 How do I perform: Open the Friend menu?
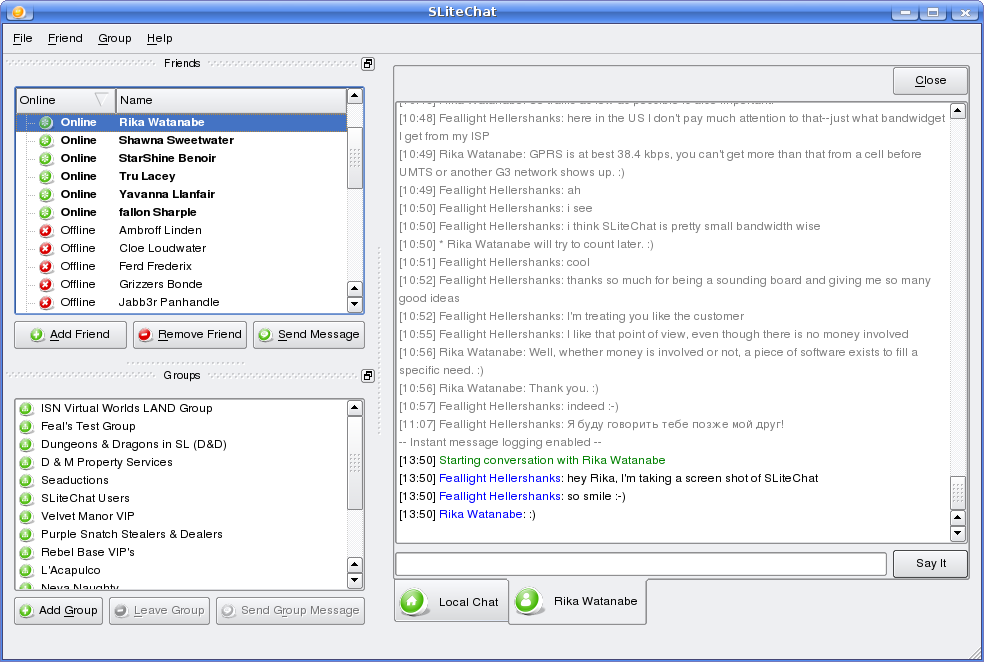pos(65,38)
